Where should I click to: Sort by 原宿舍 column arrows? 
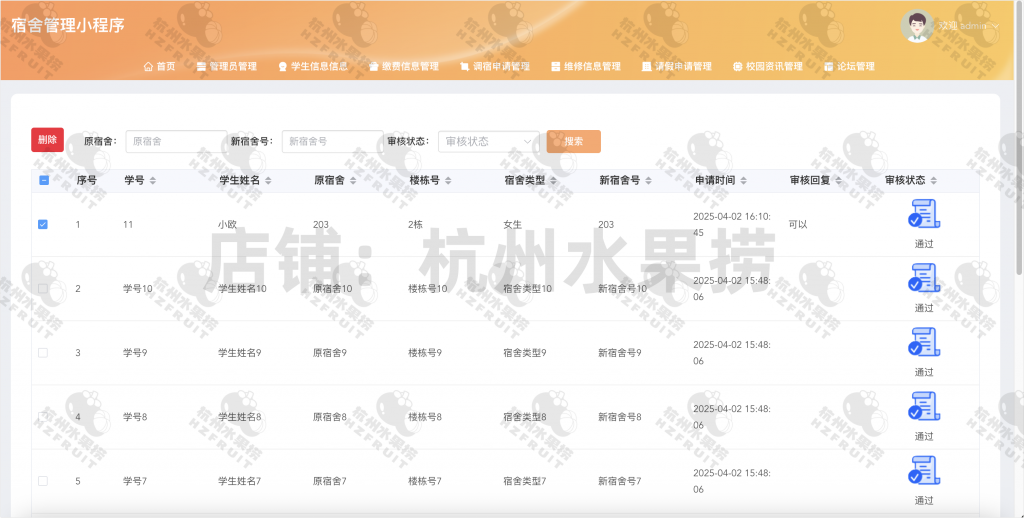(353, 180)
